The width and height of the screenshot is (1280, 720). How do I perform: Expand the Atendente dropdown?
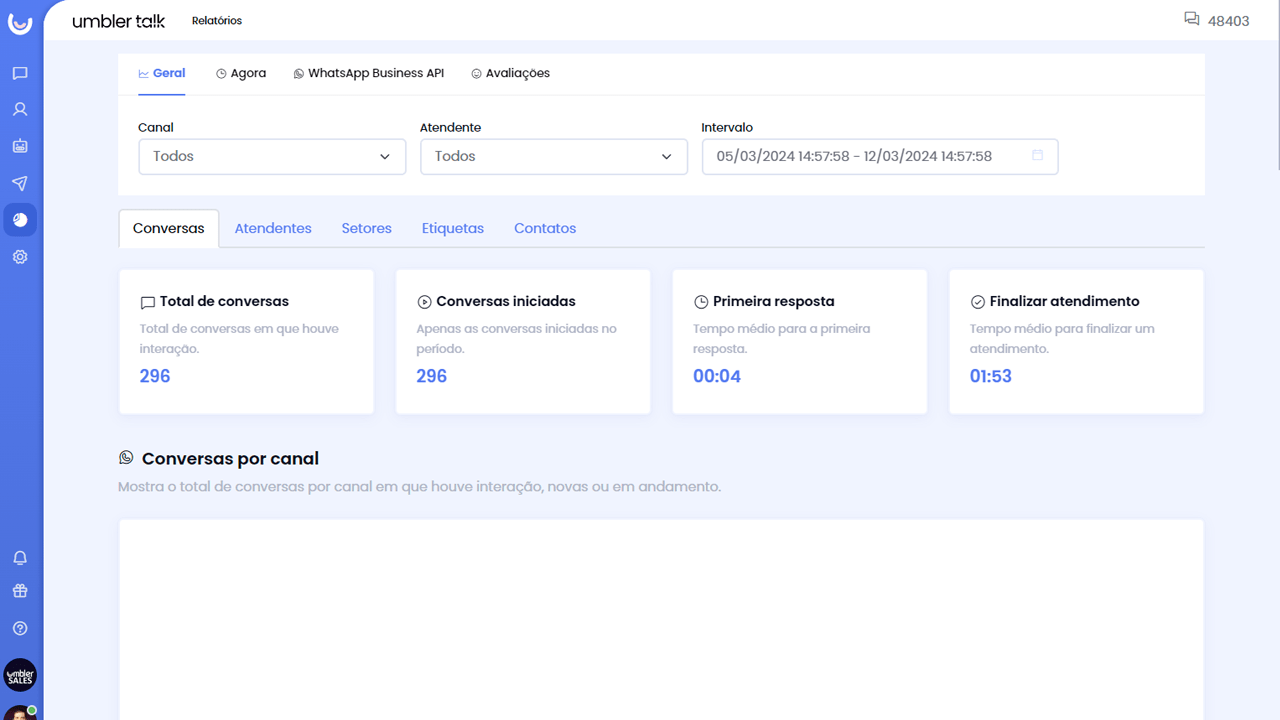tap(553, 157)
